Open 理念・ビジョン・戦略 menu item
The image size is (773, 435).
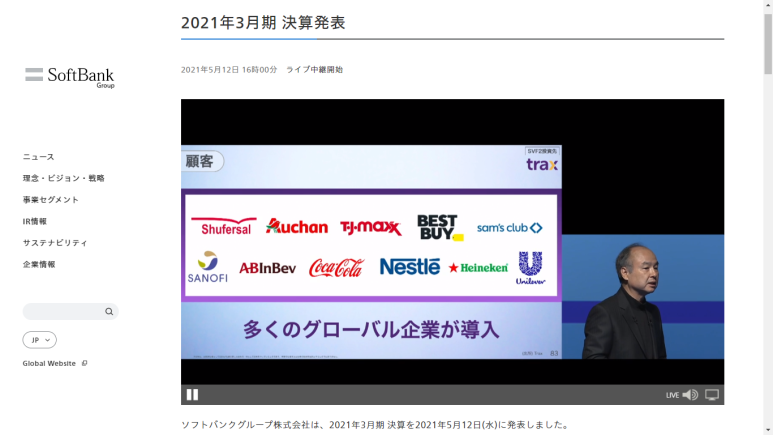[64, 178]
